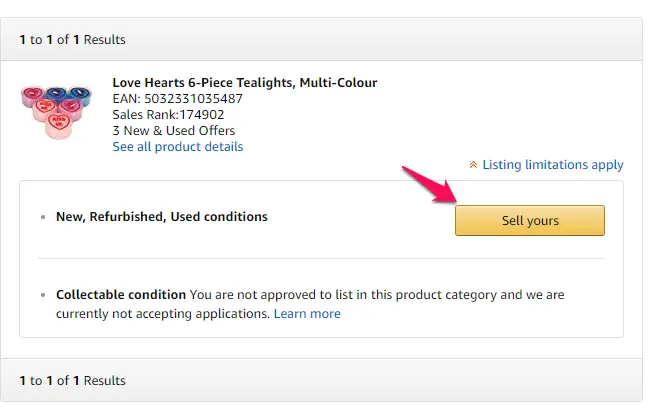Click the bullet before Collectable condition

(x=43, y=295)
